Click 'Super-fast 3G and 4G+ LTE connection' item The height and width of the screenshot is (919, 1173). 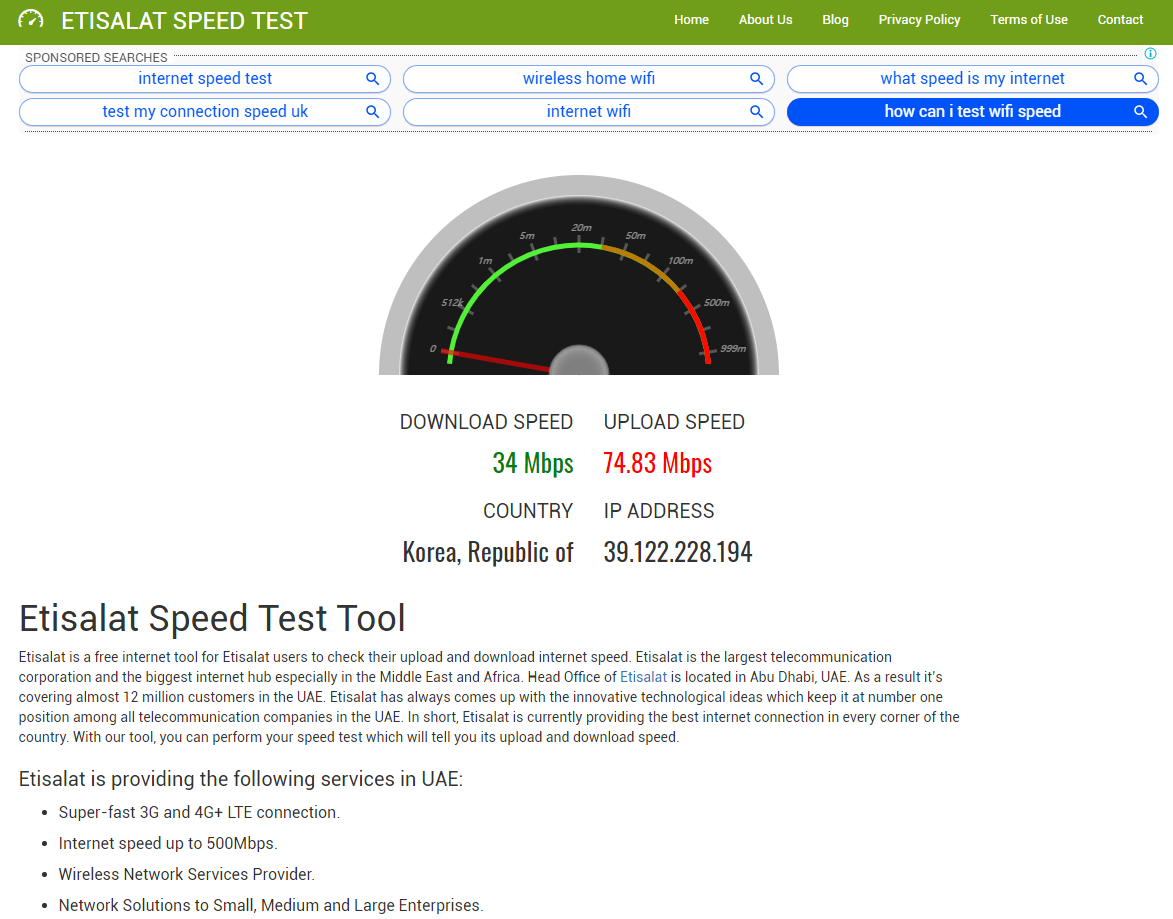[199, 813]
